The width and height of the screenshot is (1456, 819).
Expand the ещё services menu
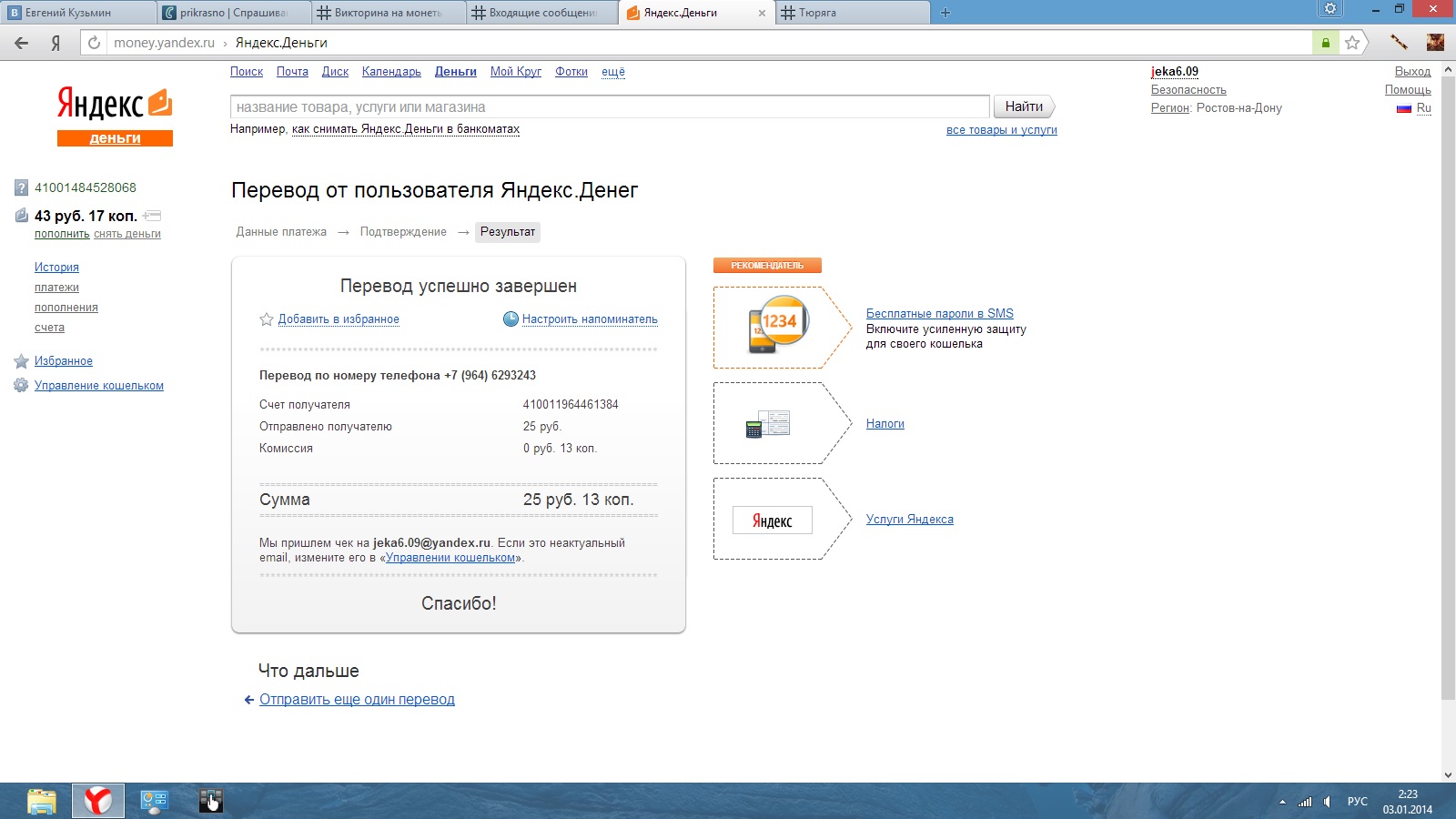pos(613,72)
